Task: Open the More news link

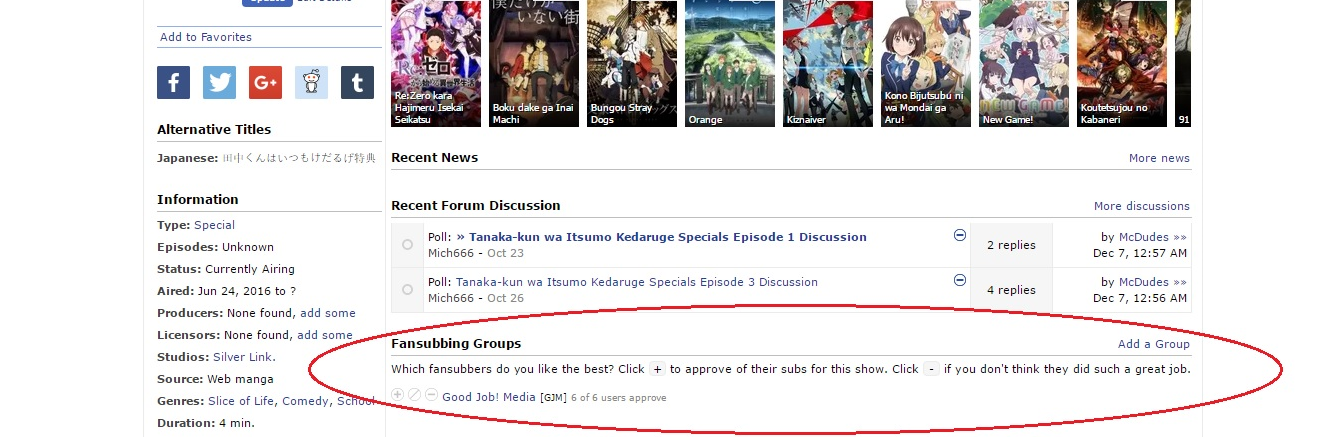Action: [1159, 158]
